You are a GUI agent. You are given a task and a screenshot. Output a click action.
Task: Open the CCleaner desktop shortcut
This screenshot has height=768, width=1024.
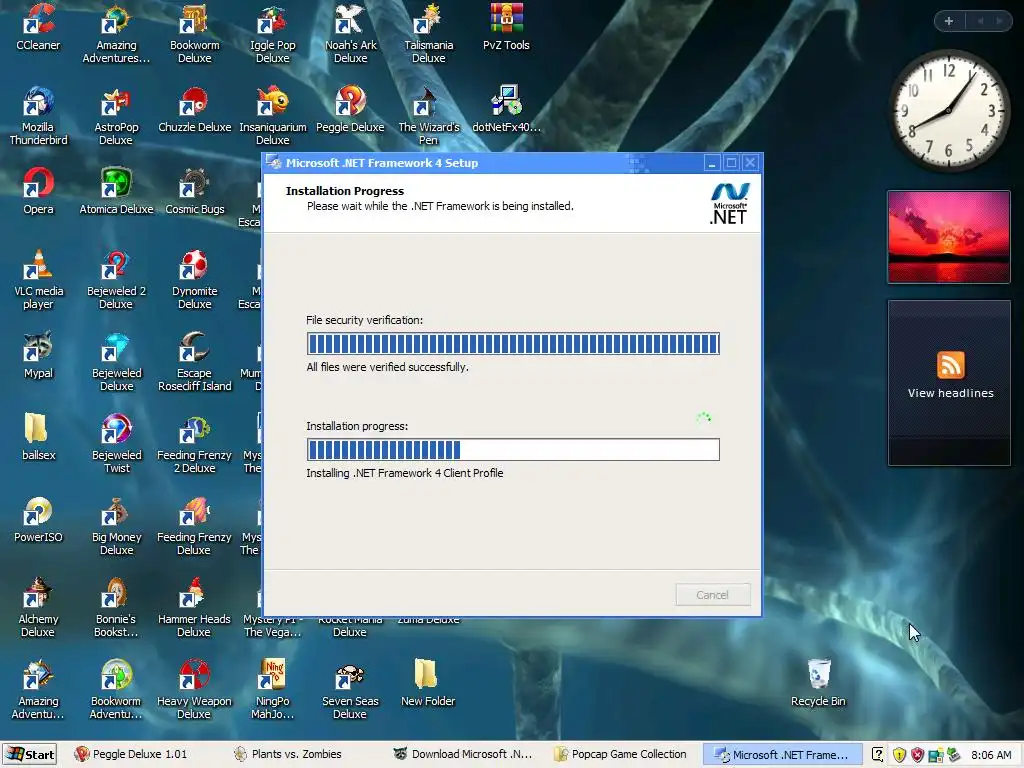(38, 20)
